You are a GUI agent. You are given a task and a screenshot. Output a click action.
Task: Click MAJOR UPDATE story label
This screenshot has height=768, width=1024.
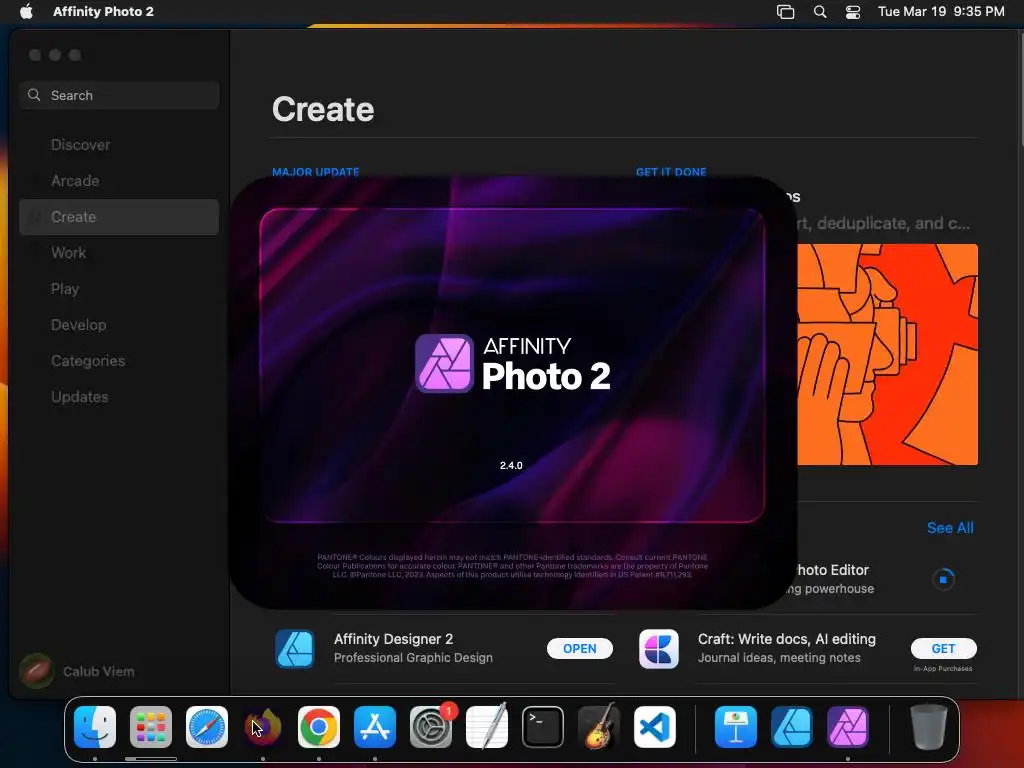[x=315, y=172]
